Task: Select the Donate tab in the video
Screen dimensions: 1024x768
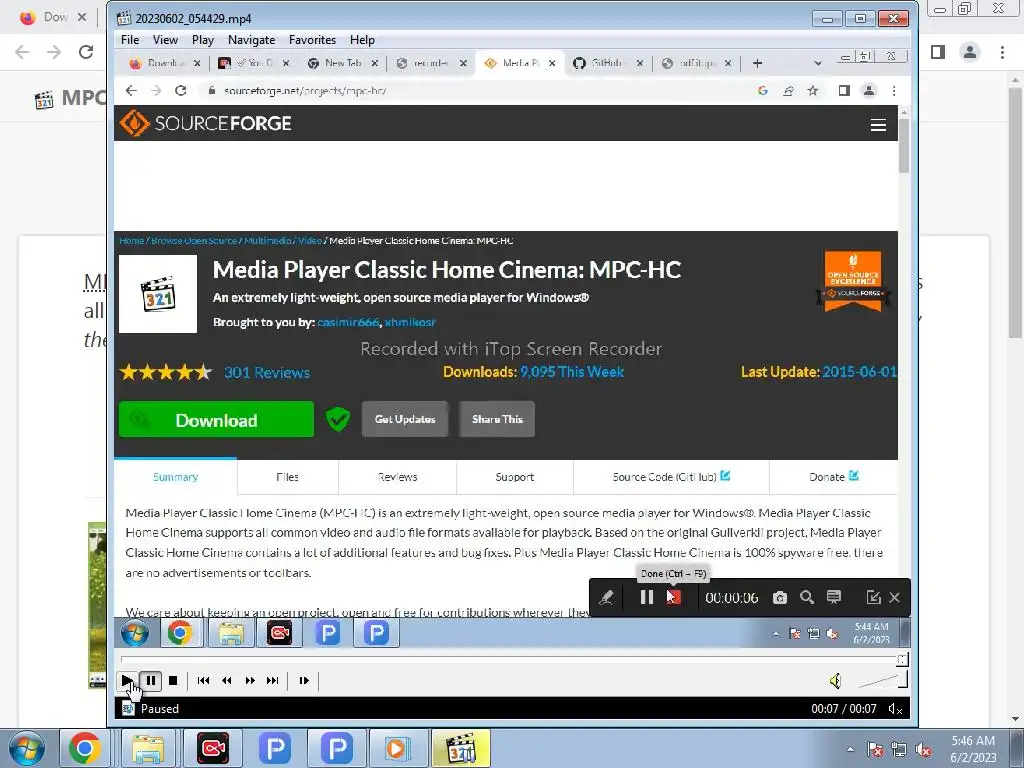Action: click(x=834, y=477)
